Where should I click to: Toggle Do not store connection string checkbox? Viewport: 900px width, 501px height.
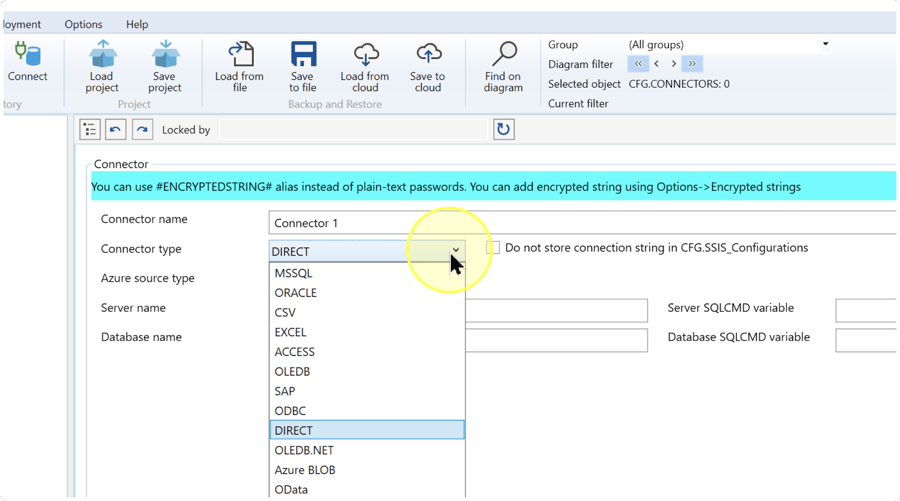[x=493, y=248]
